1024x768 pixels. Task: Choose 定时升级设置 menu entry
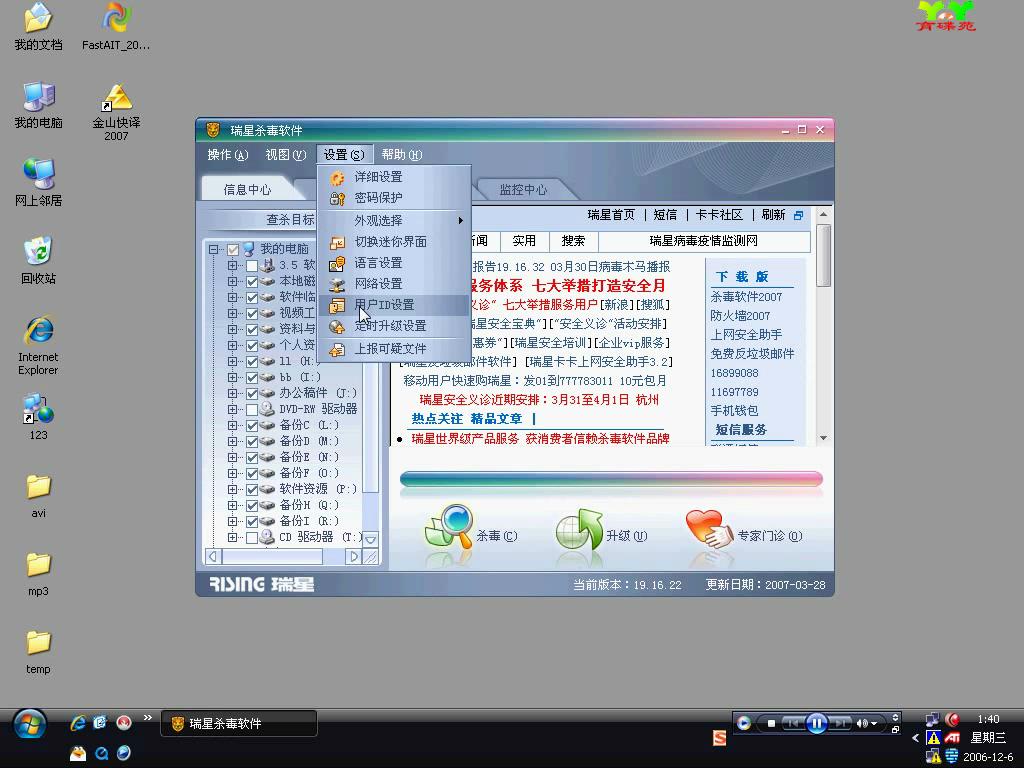click(x=393, y=326)
